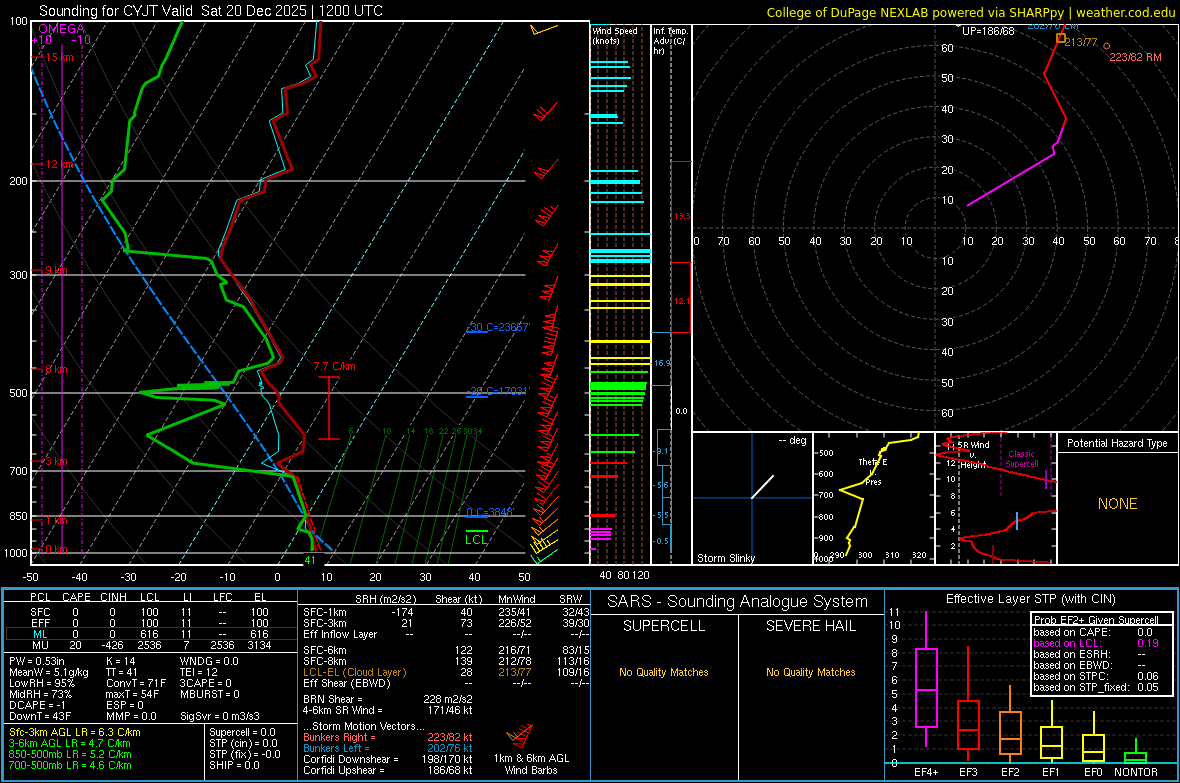Select the 'Eff Shear (EBWD)' row
The width and height of the screenshot is (1180, 783).
[446, 684]
